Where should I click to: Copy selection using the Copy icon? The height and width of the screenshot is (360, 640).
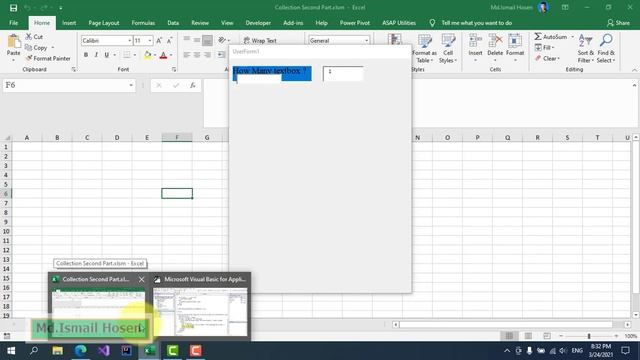[29, 48]
